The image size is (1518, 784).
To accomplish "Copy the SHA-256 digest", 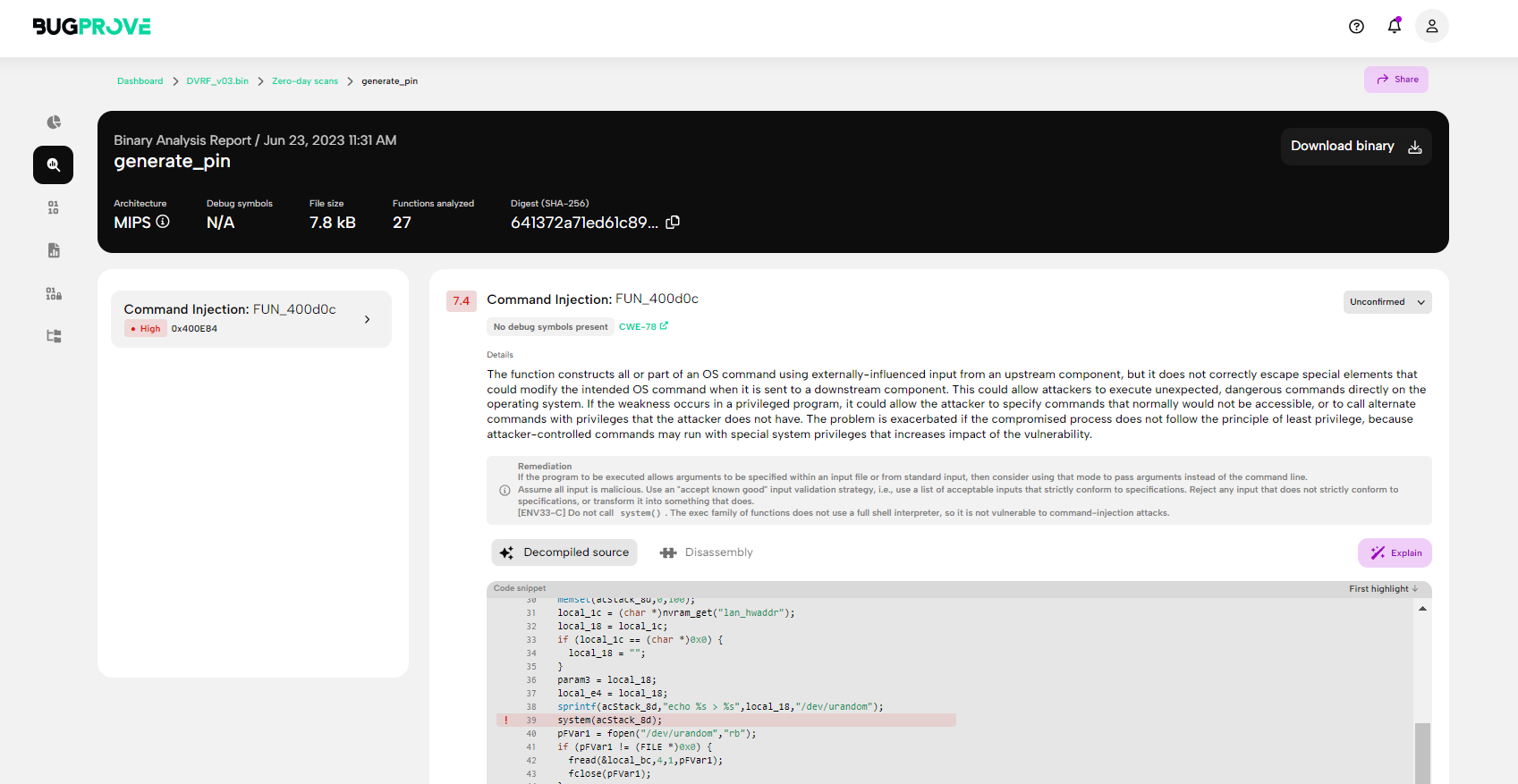I will (x=673, y=223).
